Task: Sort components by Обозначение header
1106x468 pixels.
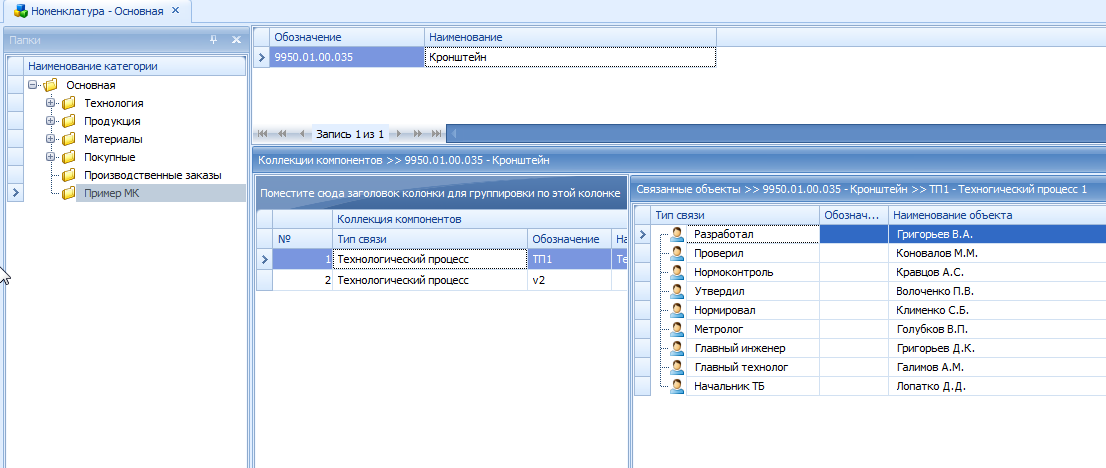Action: click(x=569, y=239)
